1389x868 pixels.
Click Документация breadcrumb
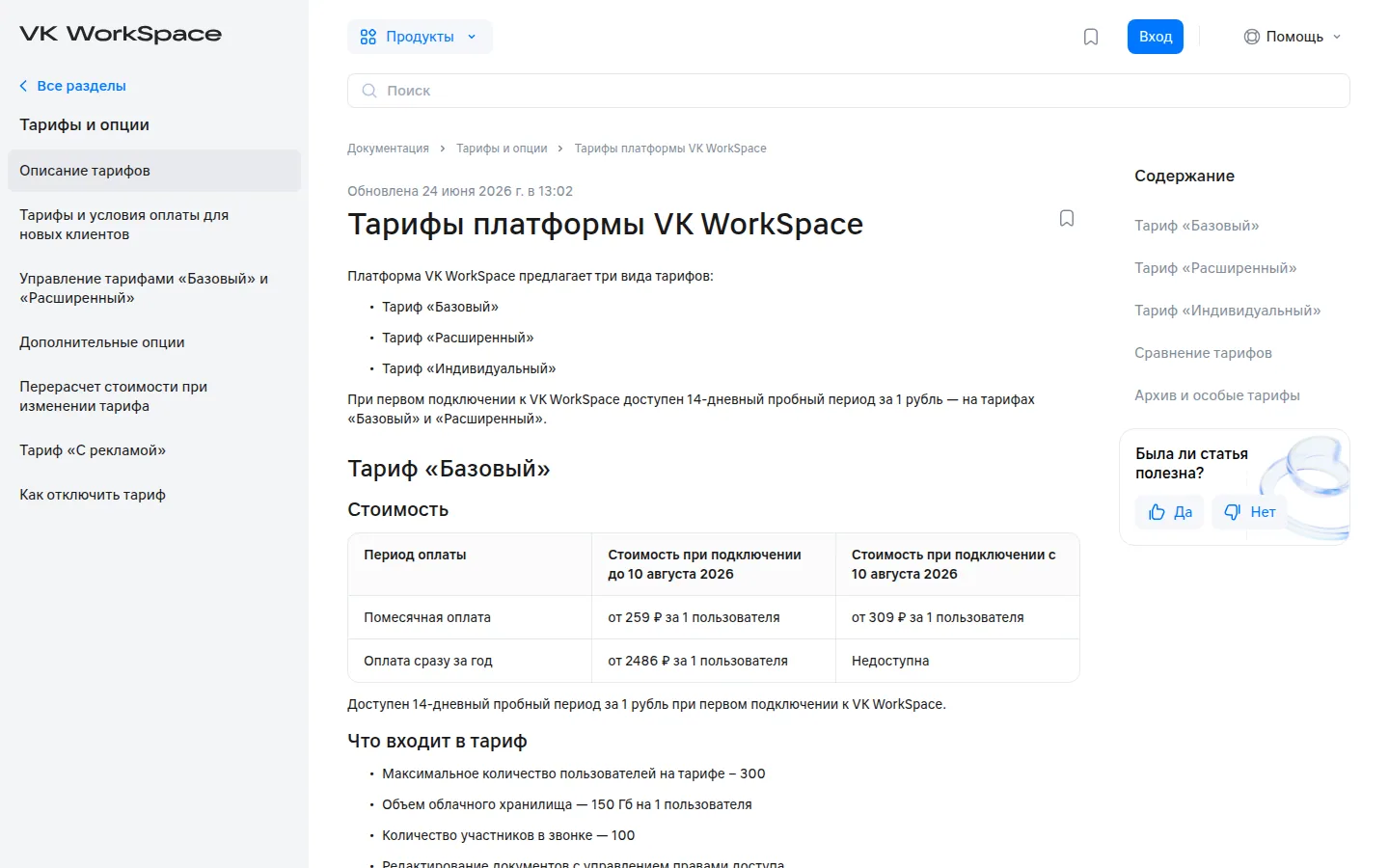pyautogui.click(x=388, y=149)
